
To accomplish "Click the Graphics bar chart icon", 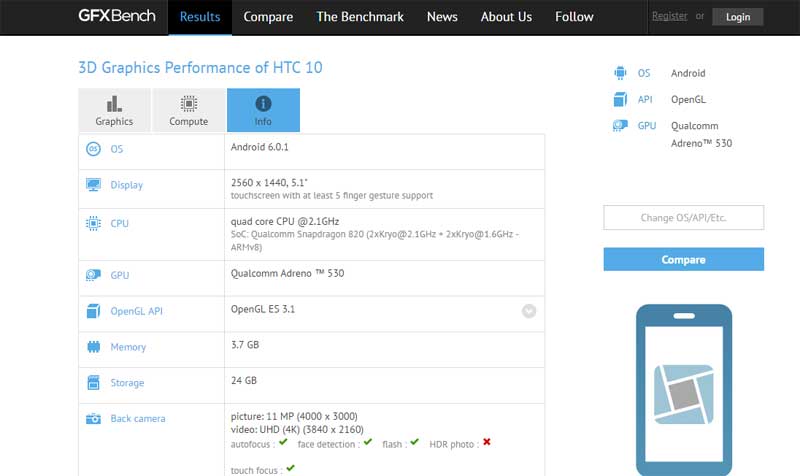I will [114, 104].
